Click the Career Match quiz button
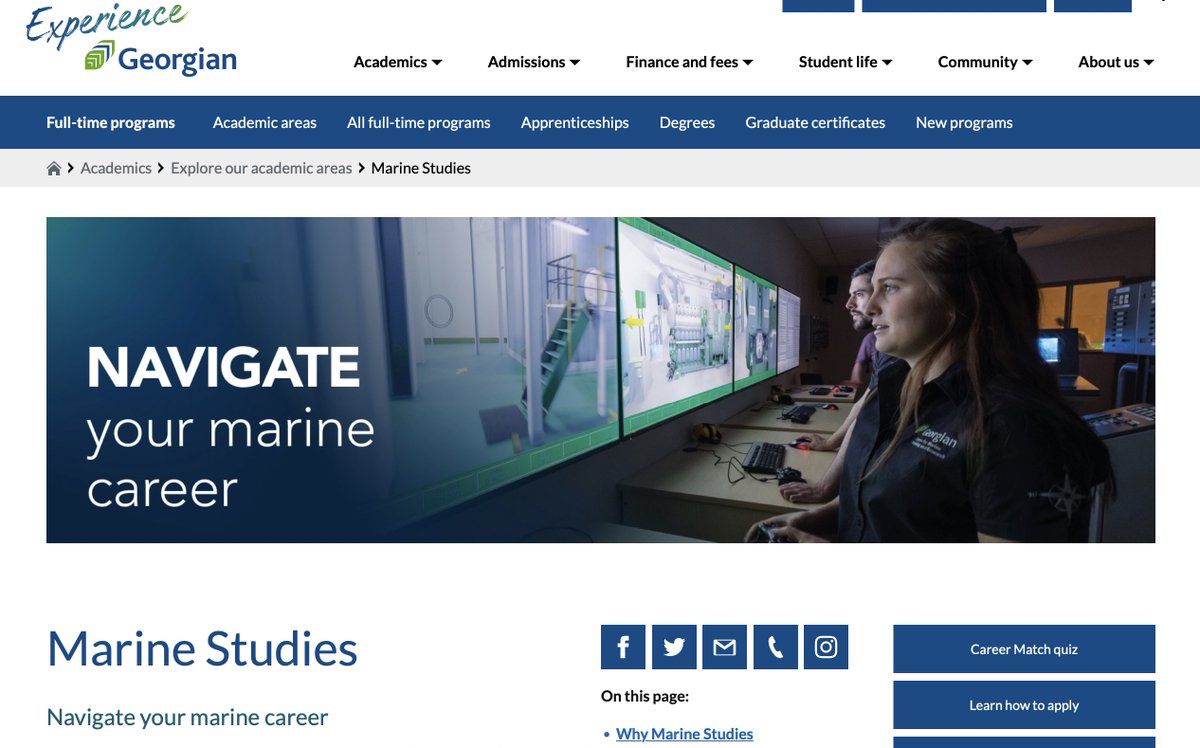 1024,649
